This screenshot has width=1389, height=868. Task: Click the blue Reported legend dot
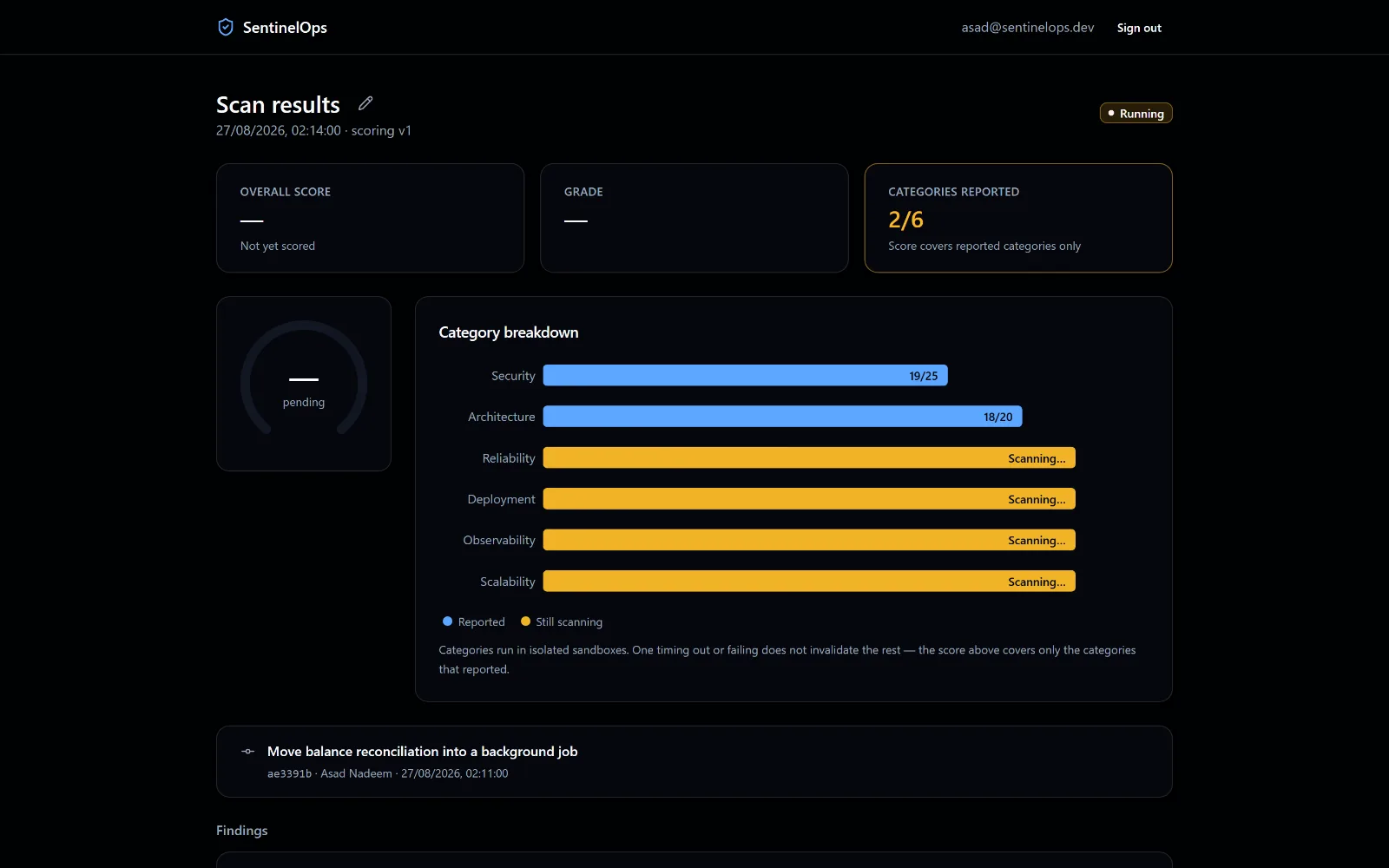(x=448, y=621)
